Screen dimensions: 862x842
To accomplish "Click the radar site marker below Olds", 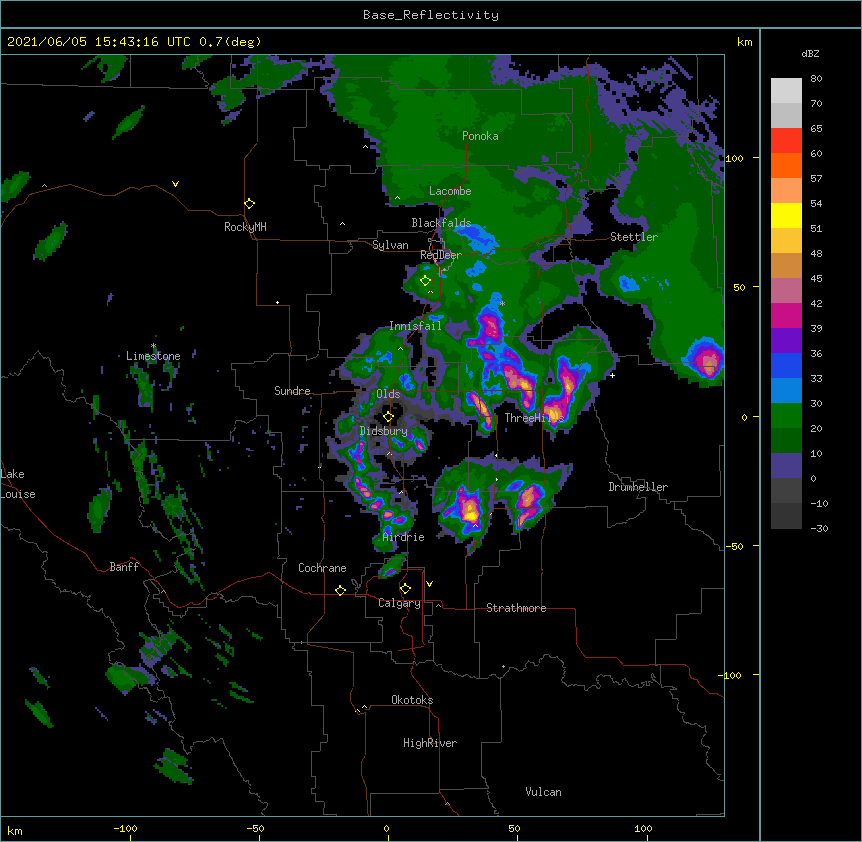I will [388, 417].
